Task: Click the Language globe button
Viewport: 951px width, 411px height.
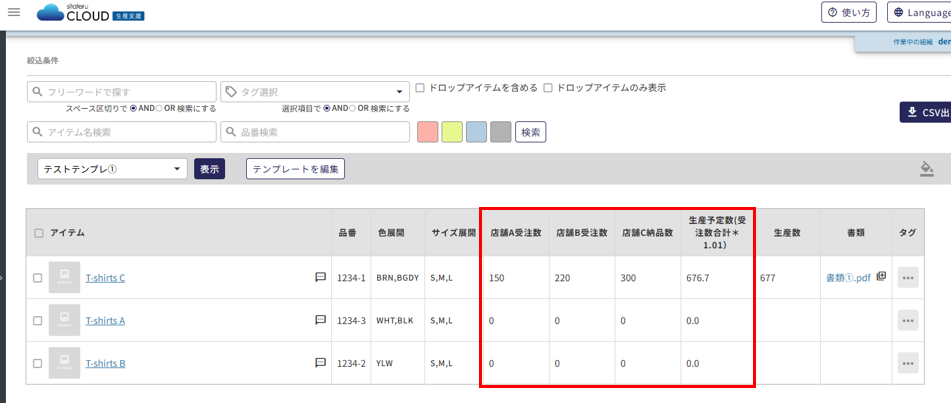Action: (919, 12)
